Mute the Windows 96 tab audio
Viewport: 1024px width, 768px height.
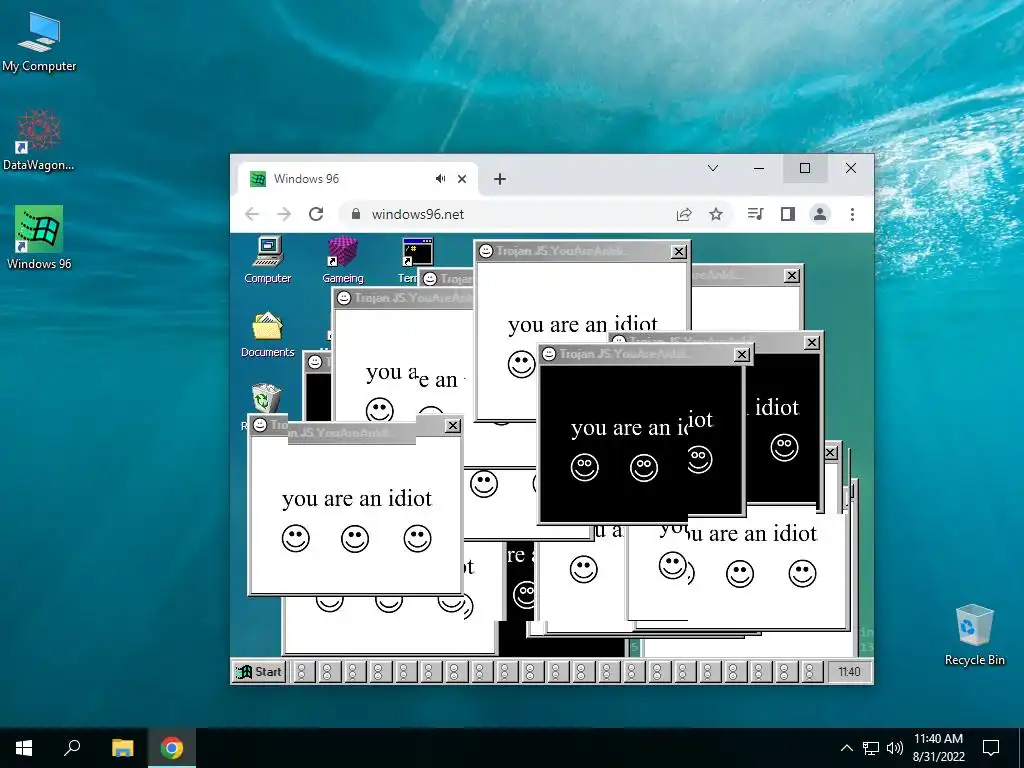pyautogui.click(x=441, y=179)
